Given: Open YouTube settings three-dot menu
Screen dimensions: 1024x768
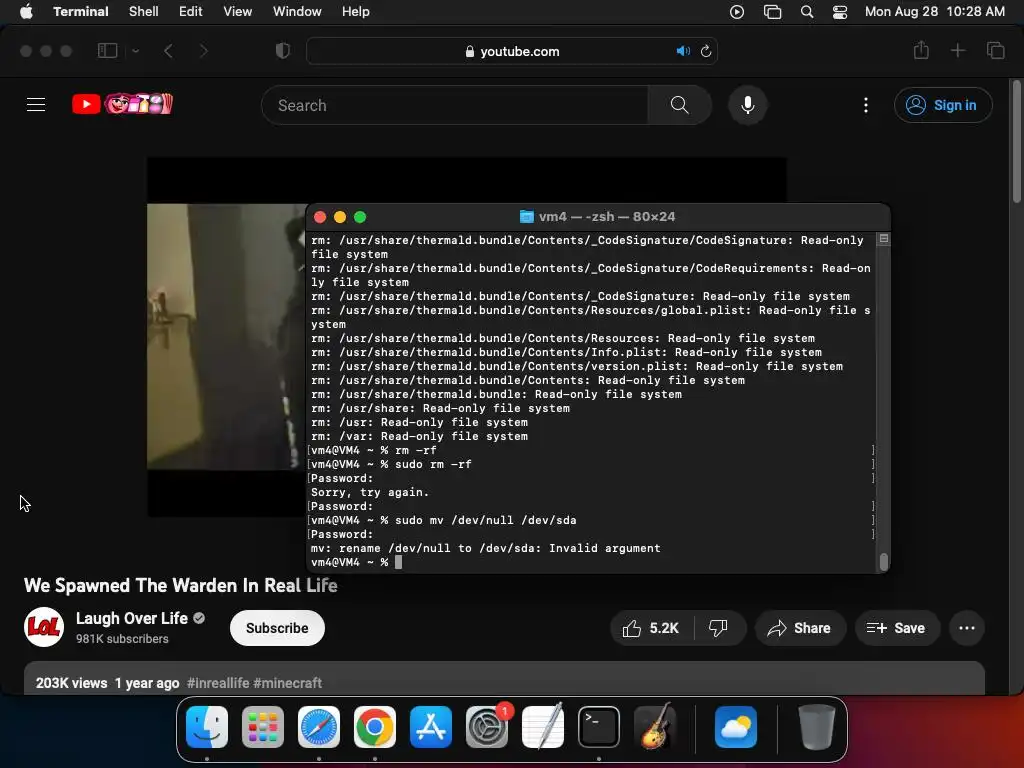Looking at the screenshot, I should pos(866,105).
